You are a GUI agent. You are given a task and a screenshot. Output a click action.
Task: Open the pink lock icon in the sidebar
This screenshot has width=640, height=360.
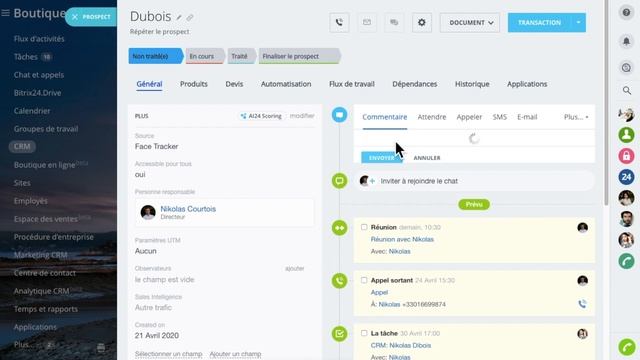[x=626, y=156]
